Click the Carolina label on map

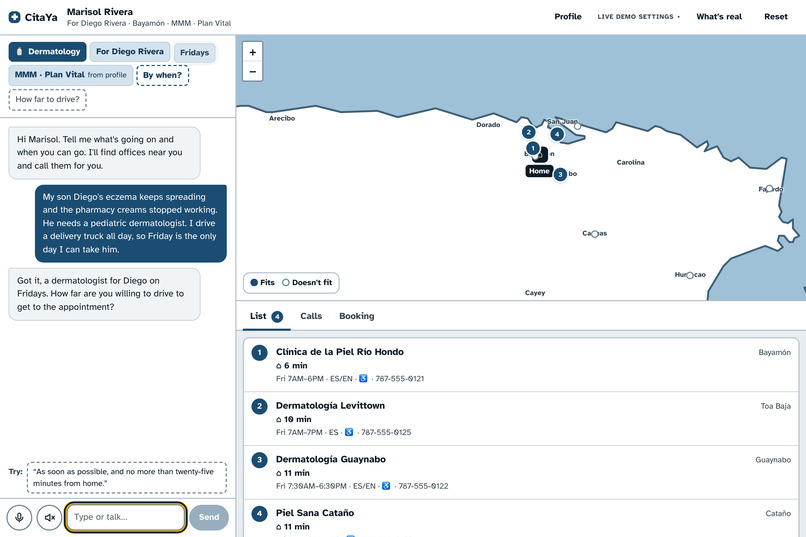[x=630, y=162]
